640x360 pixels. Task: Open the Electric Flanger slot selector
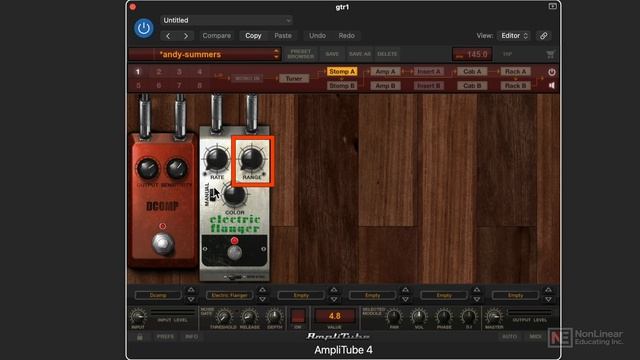point(229,295)
